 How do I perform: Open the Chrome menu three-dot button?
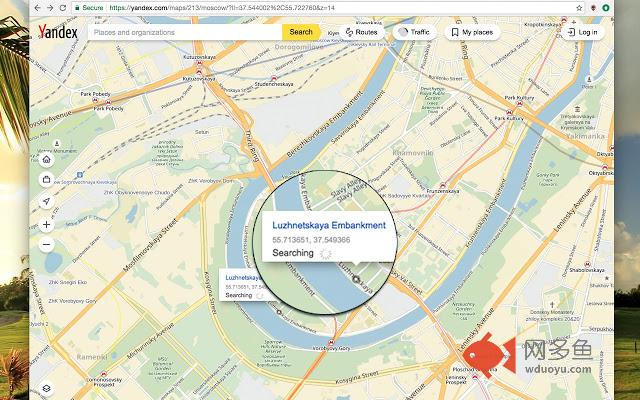tap(618, 7)
